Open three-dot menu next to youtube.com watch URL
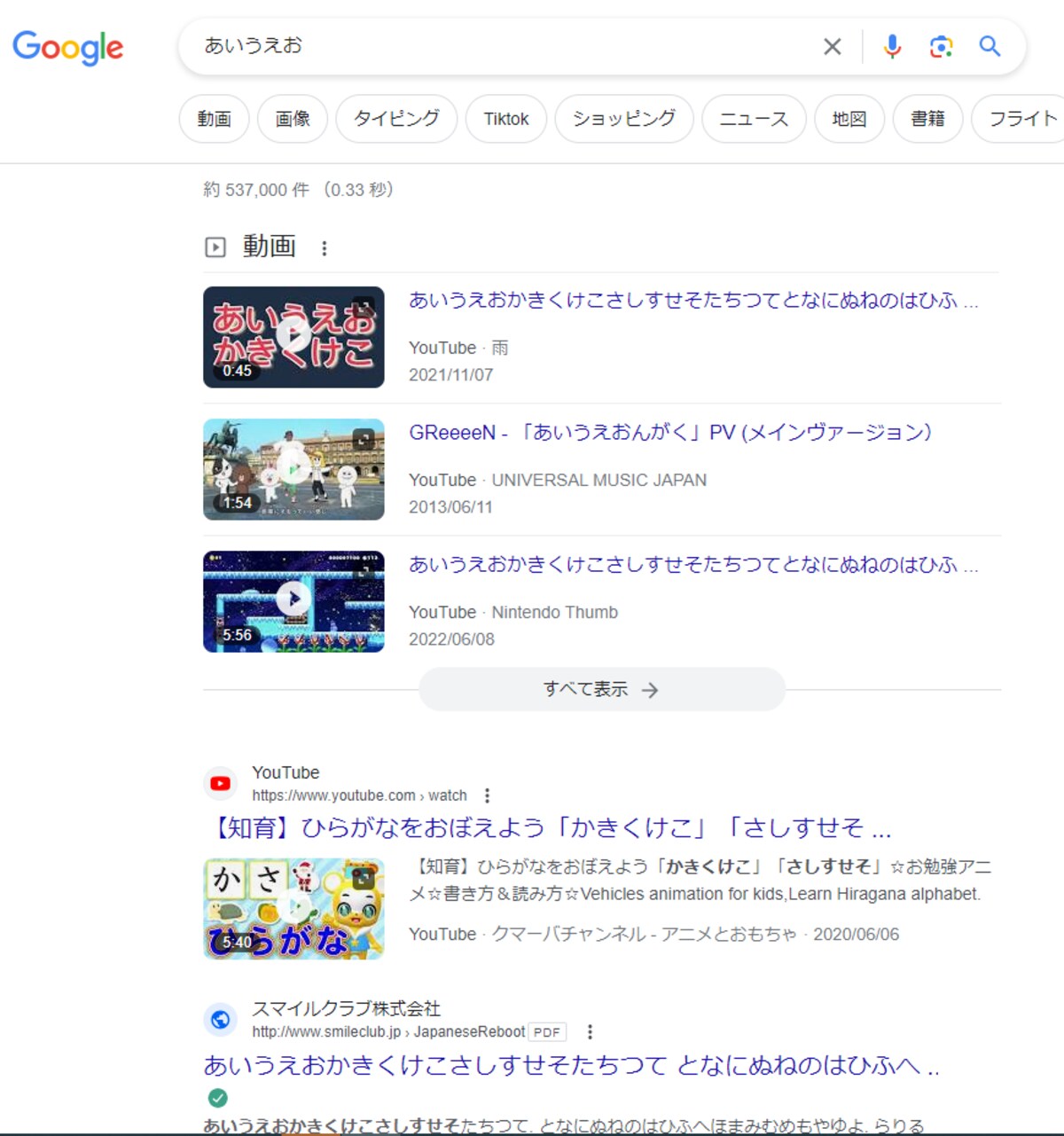 click(487, 795)
